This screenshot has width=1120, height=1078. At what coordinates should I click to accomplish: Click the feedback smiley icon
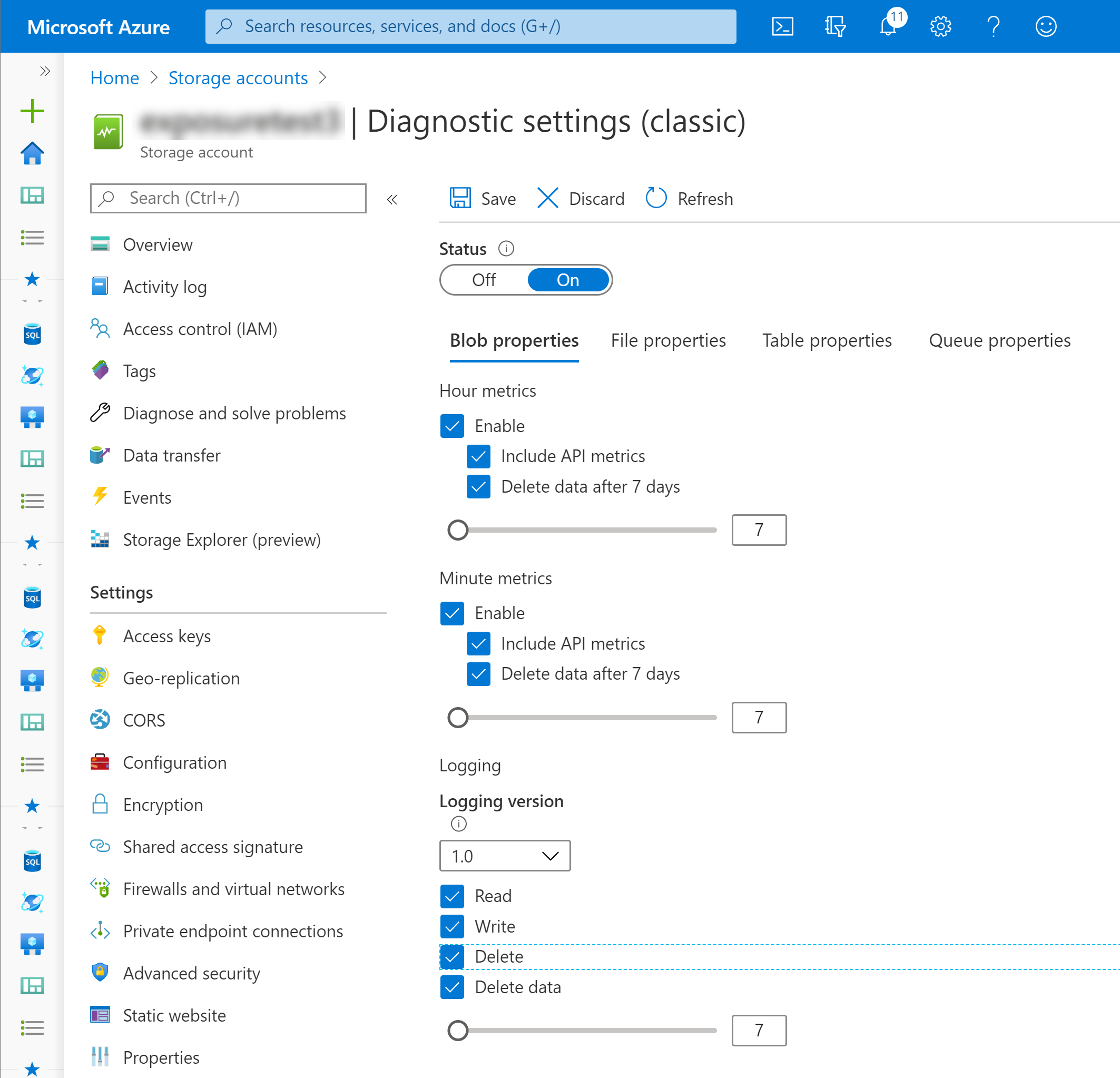(1045, 26)
